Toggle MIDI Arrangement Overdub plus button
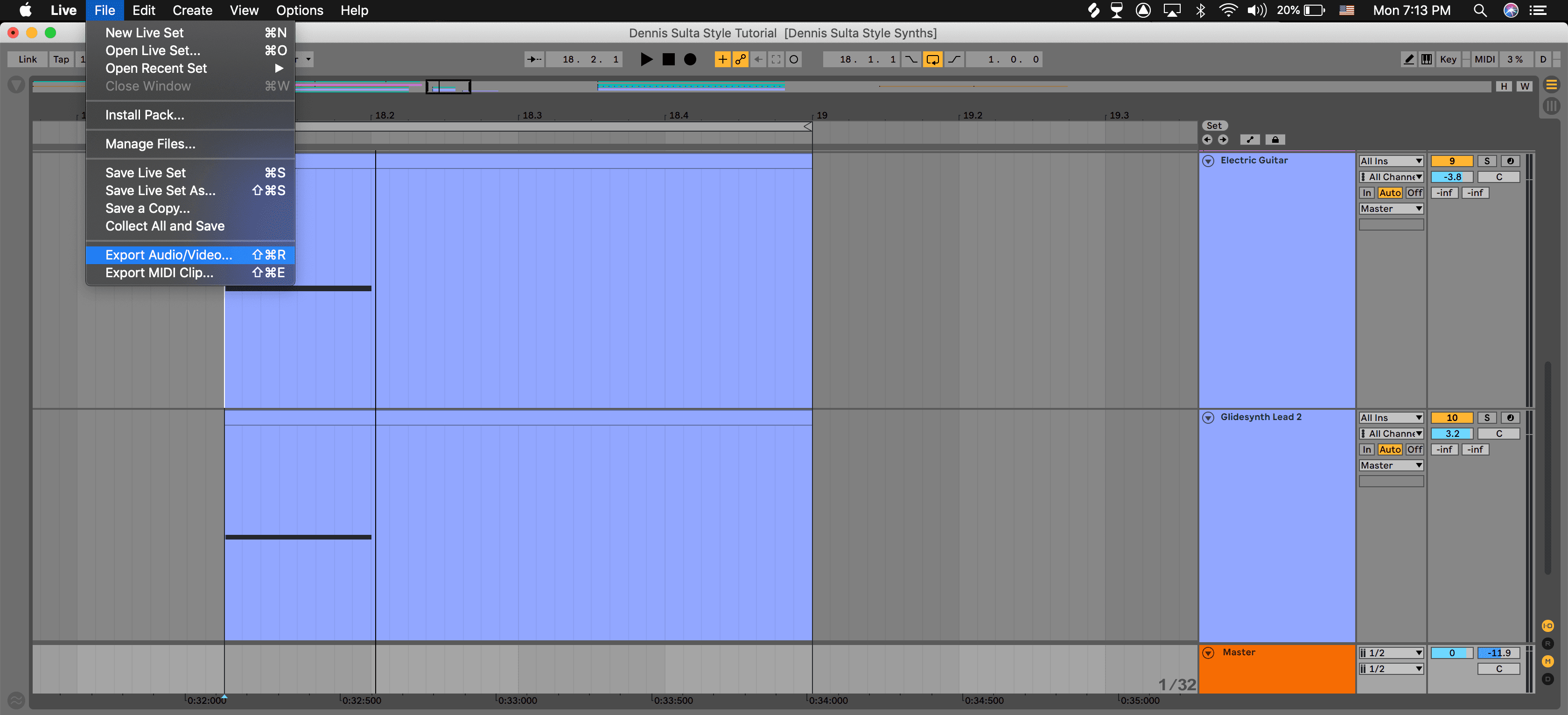The image size is (1568, 715). coord(722,59)
